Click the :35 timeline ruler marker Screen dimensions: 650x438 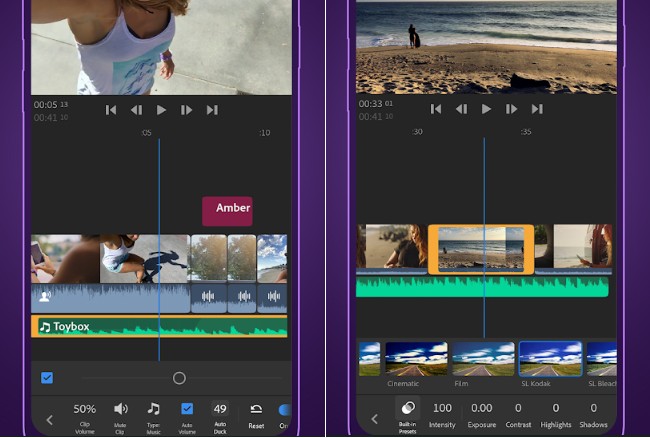coord(526,132)
